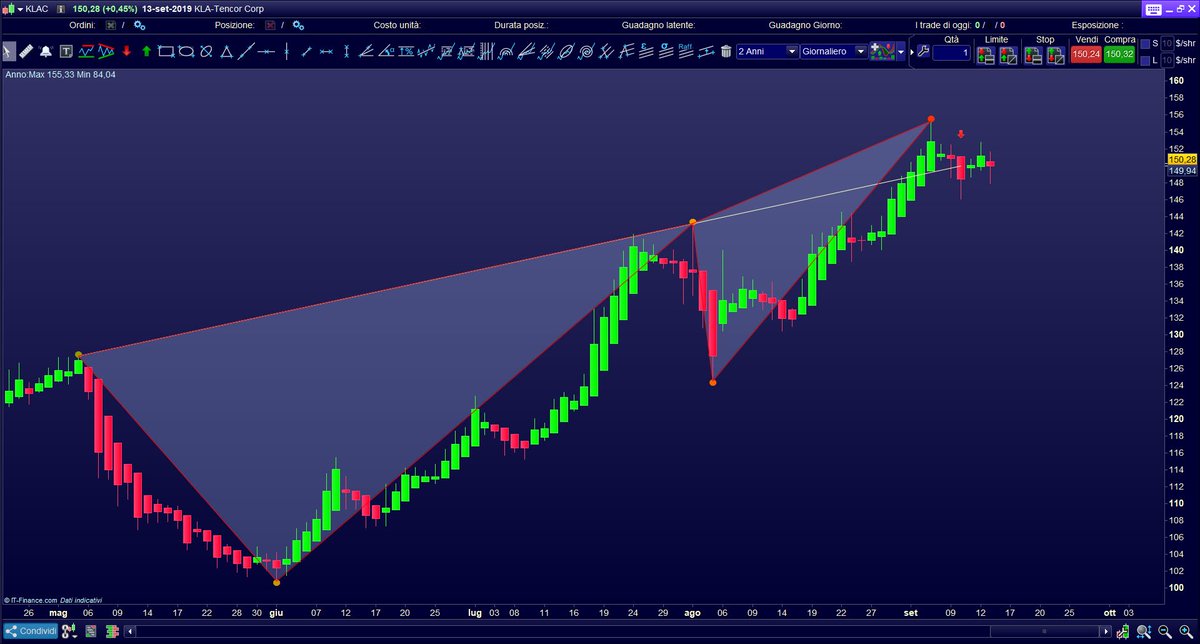Select the ruler measurement tool
Image resolution: width=1200 pixels, height=644 pixels.
click(26, 51)
